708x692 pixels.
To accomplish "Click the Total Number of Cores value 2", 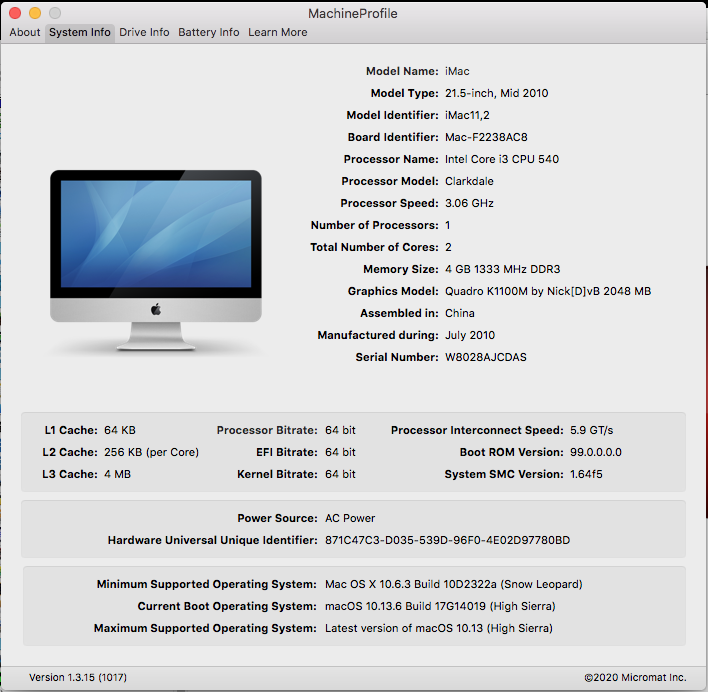I will (x=448, y=247).
